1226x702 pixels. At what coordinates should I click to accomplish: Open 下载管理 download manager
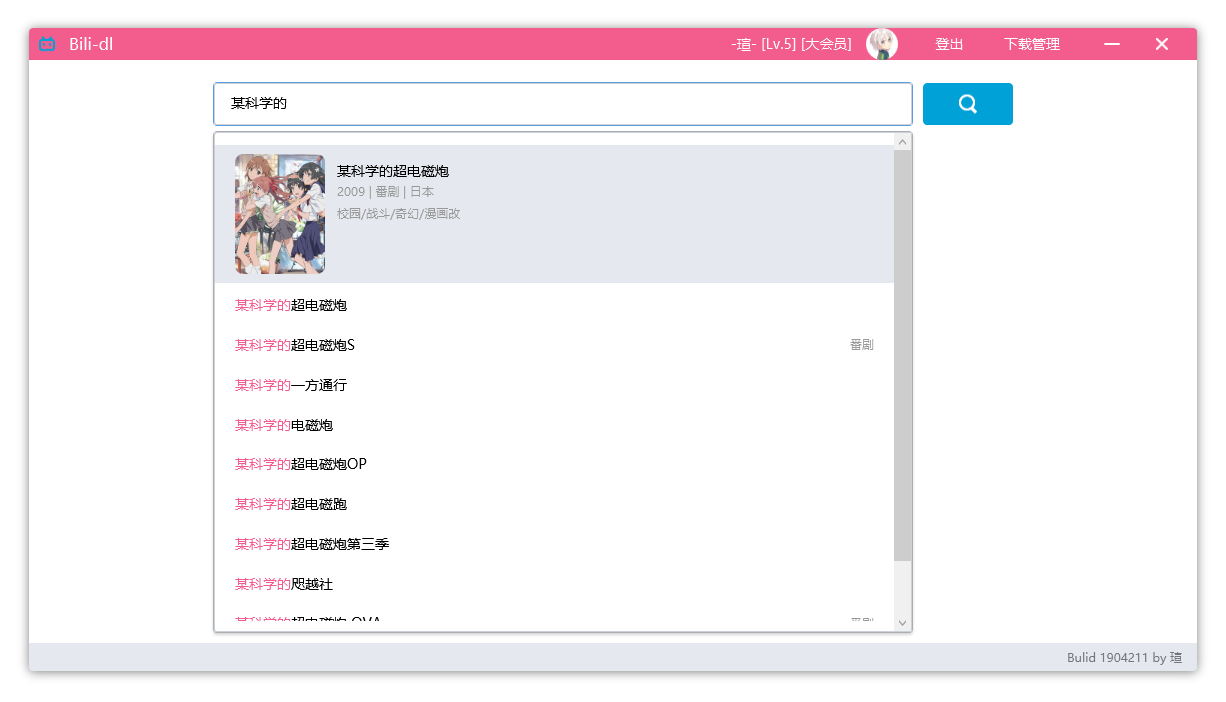[x=1032, y=44]
